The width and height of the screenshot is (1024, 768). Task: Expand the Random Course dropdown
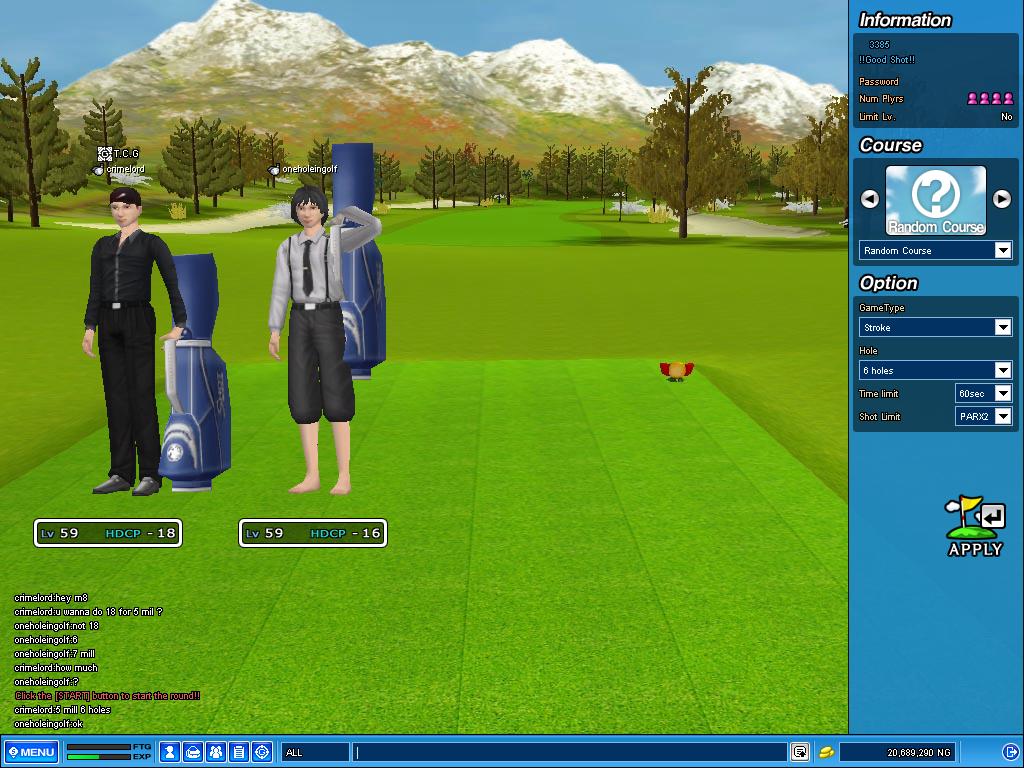coord(1003,251)
